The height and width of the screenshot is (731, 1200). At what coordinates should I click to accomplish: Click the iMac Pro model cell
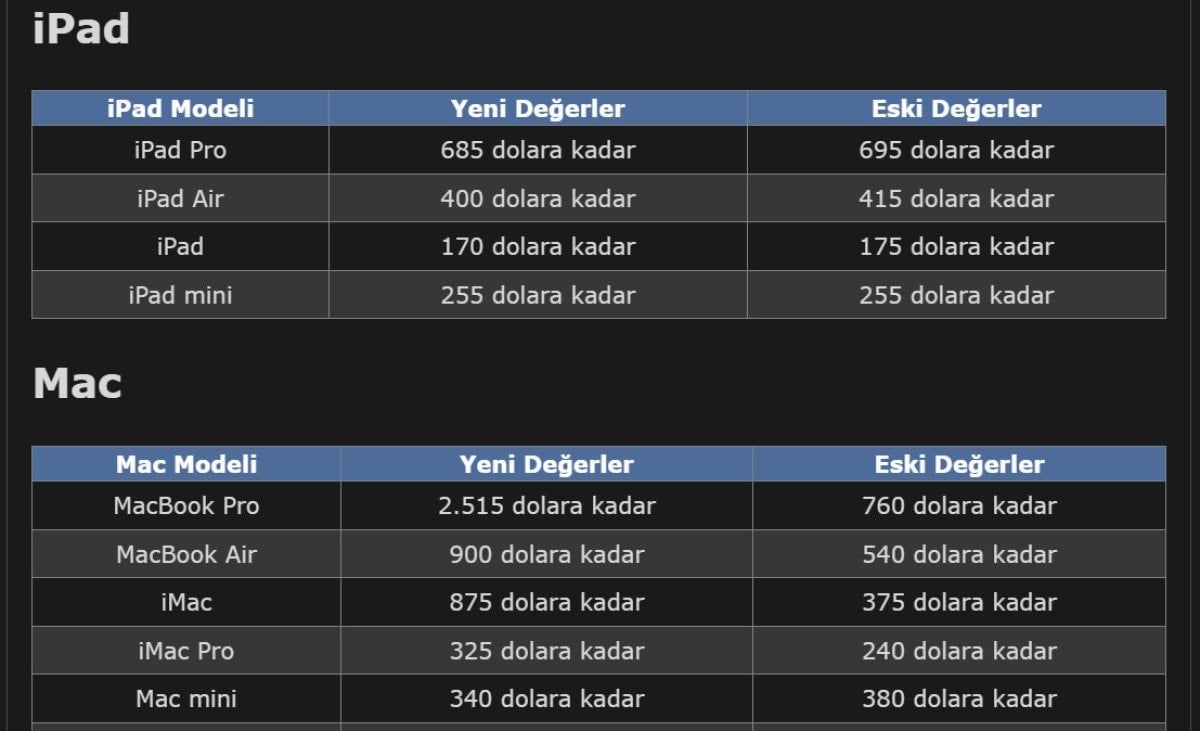click(186, 651)
